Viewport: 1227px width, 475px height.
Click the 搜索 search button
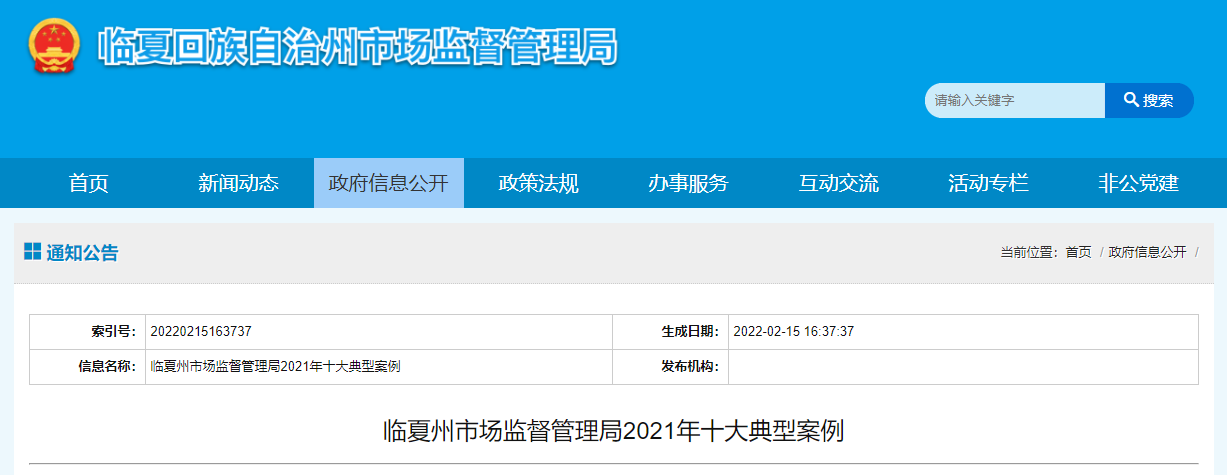(x=1149, y=100)
